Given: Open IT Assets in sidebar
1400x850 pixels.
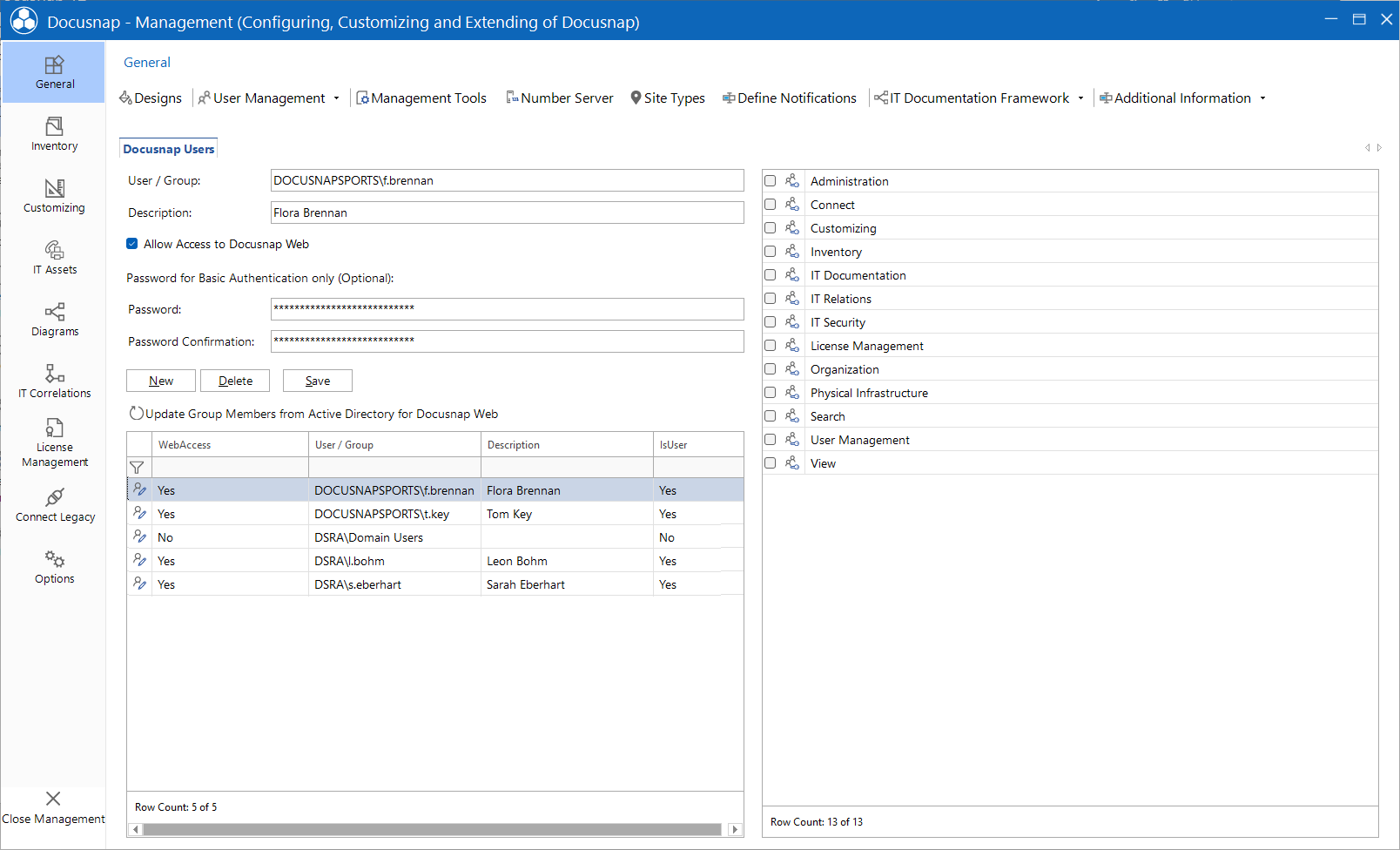Looking at the screenshot, I should 54,258.
